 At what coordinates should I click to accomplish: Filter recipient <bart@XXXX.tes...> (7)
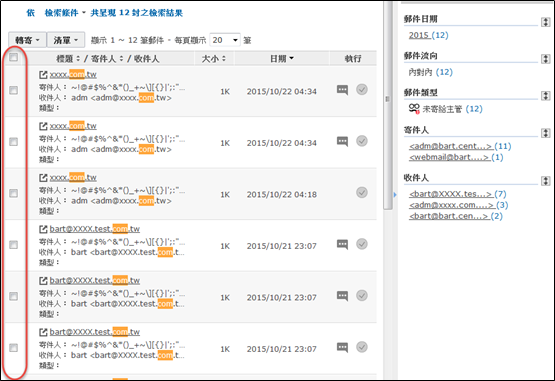458,194
